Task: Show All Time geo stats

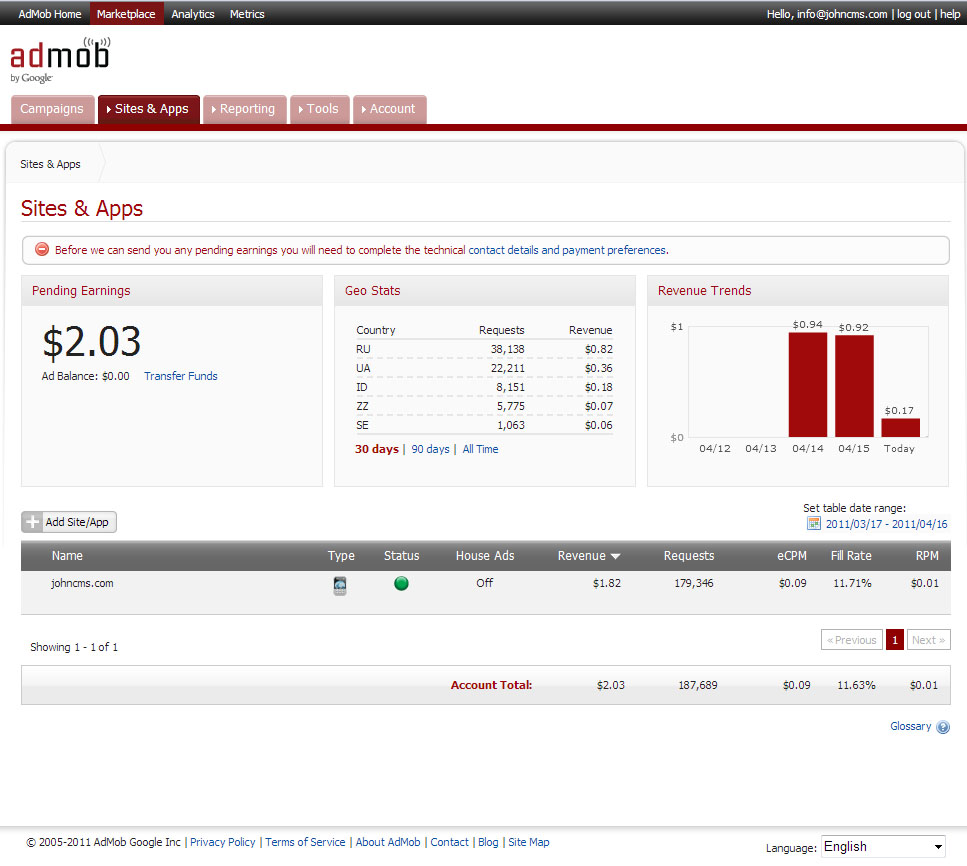Action: coord(480,450)
